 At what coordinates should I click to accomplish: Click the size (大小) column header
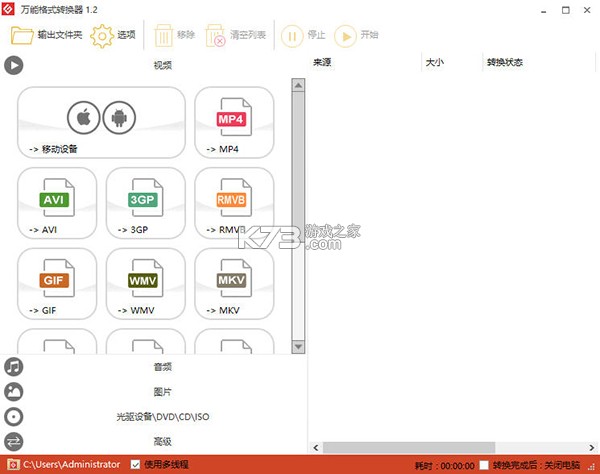click(x=452, y=62)
